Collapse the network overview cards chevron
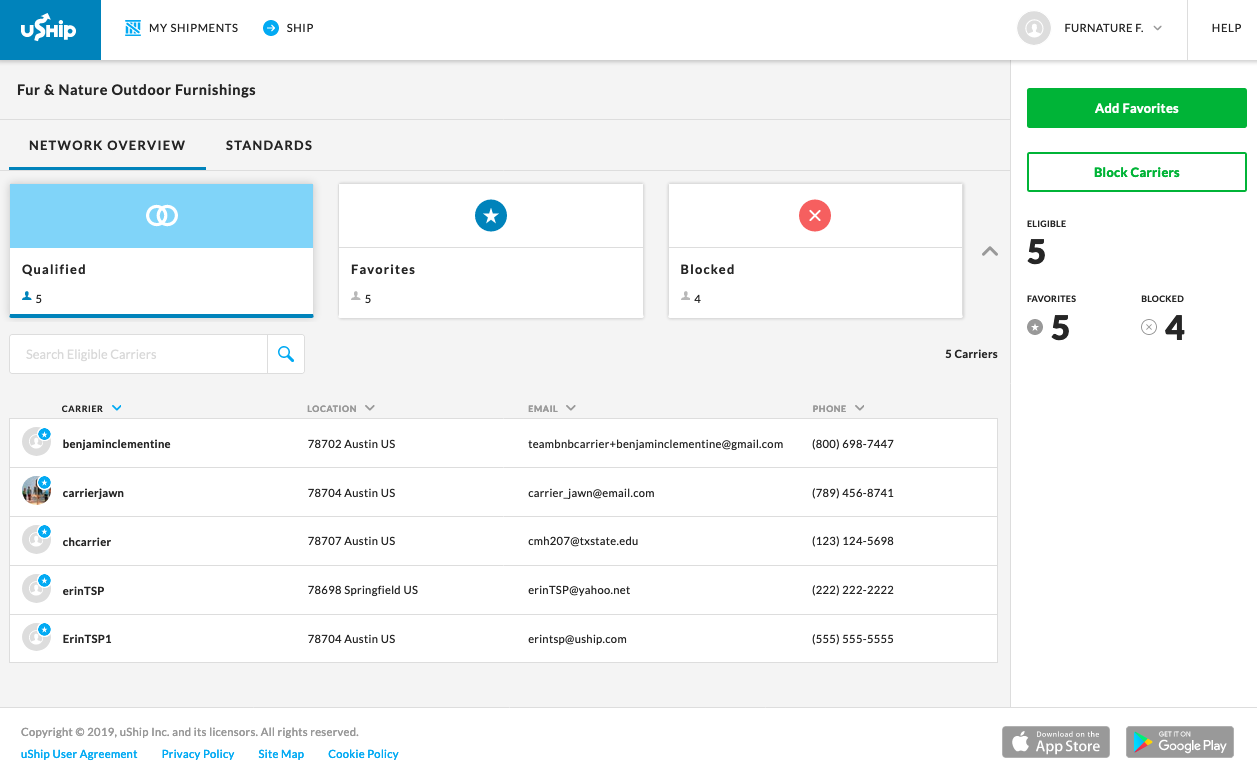Viewport: 1257px width, 769px height. (989, 251)
